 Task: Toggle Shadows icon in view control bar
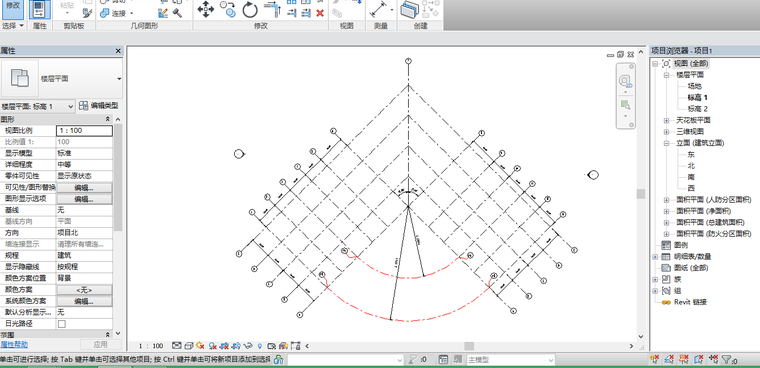point(213,346)
